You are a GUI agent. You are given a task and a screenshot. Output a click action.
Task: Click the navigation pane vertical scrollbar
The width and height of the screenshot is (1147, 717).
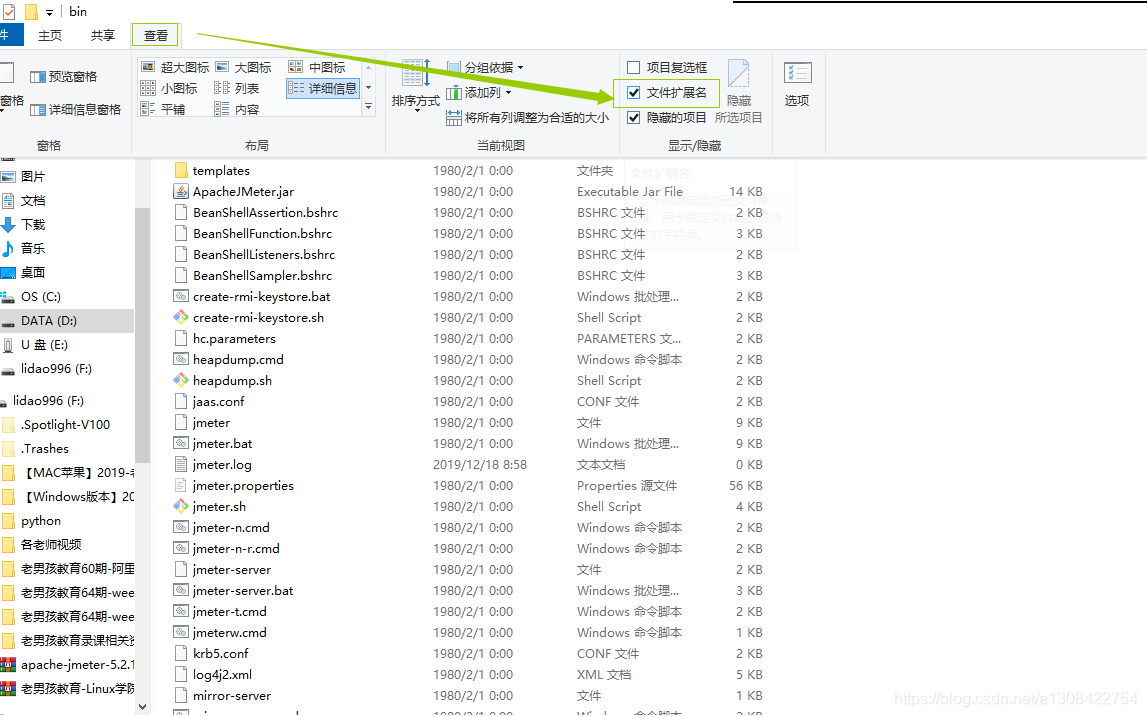[x=143, y=335]
